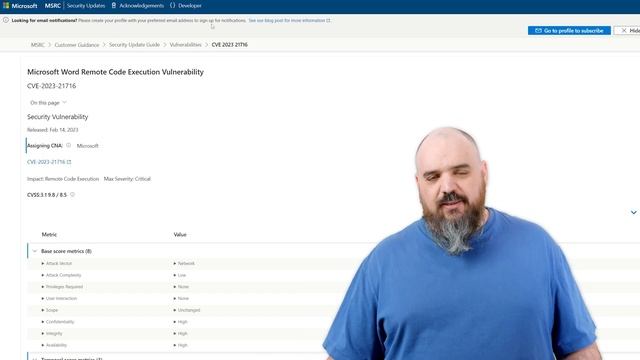Click the envelope icon on subscribe button
The image size is (640, 360).
pyautogui.click(x=538, y=31)
